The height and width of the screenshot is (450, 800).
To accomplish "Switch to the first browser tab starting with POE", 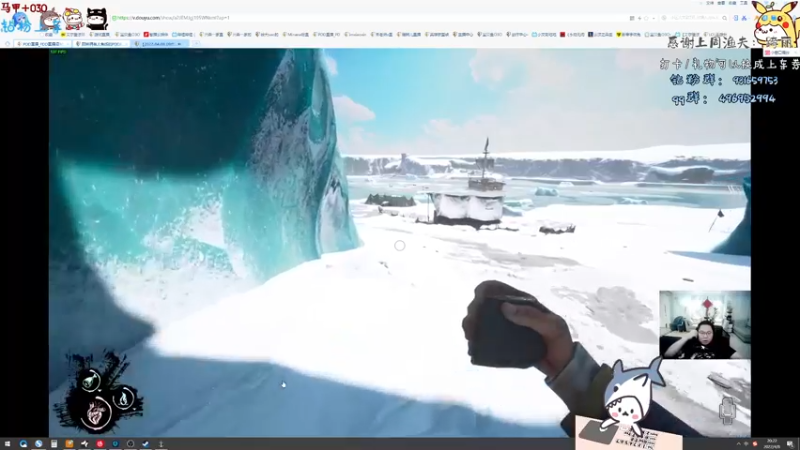I will click(x=42, y=44).
